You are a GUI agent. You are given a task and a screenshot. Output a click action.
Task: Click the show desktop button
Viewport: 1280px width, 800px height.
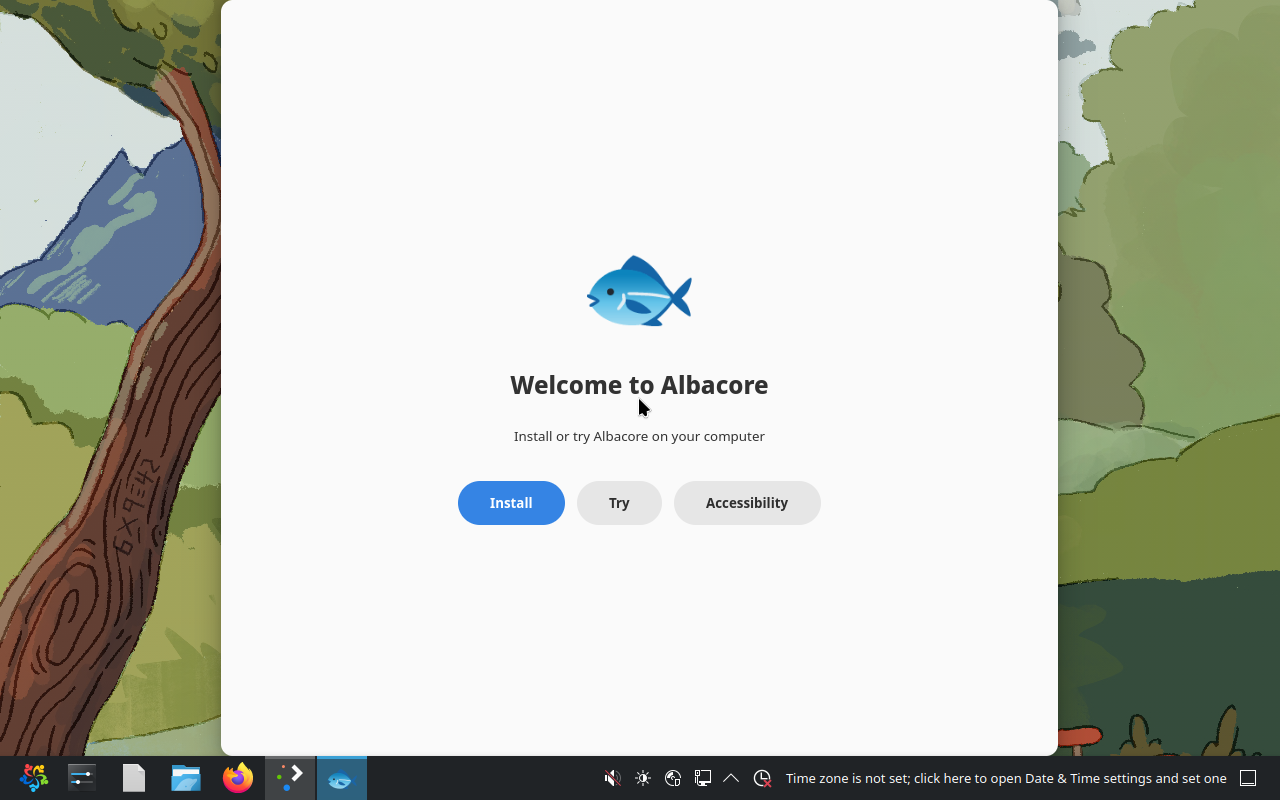(1248, 778)
